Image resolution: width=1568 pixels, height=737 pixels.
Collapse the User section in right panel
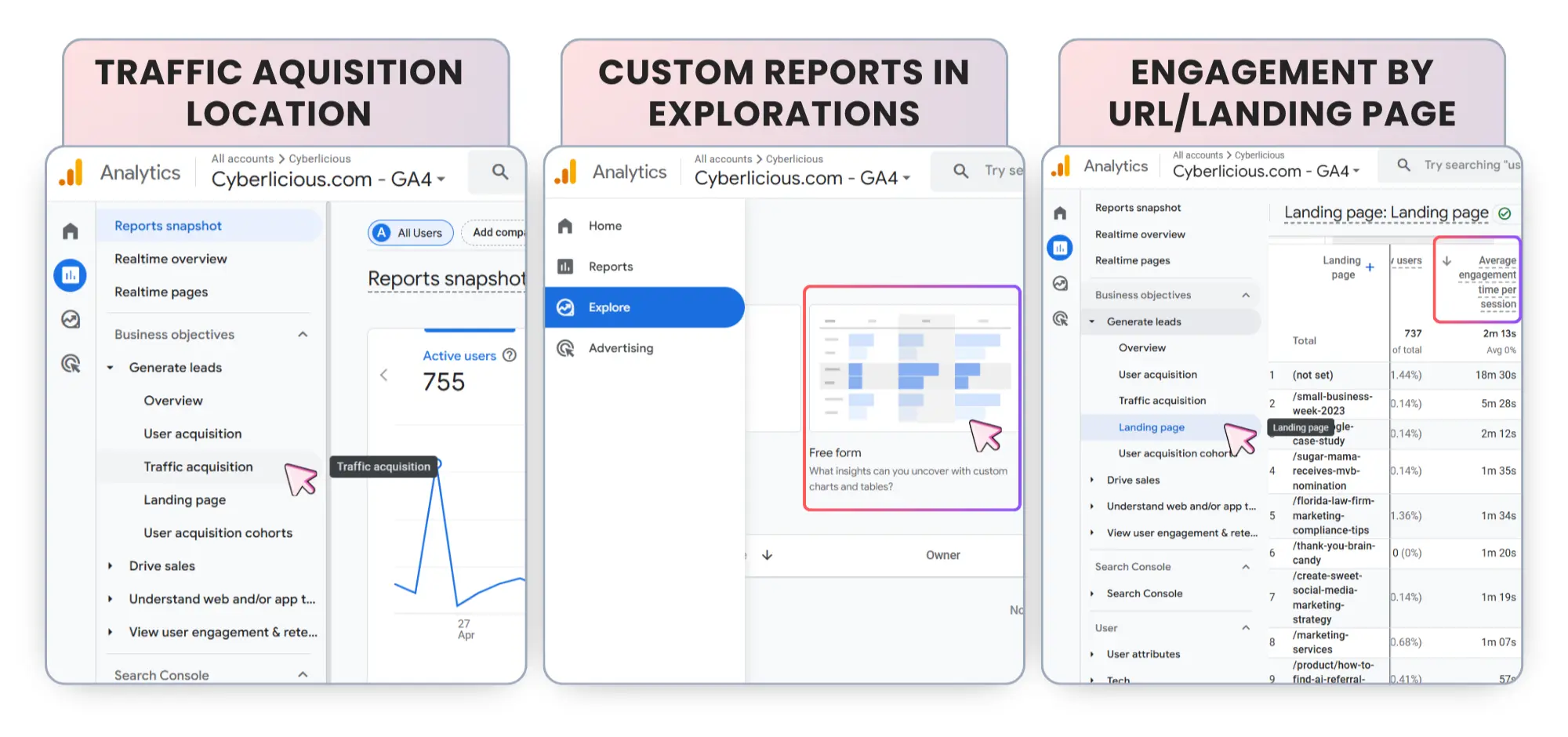[x=1246, y=628]
